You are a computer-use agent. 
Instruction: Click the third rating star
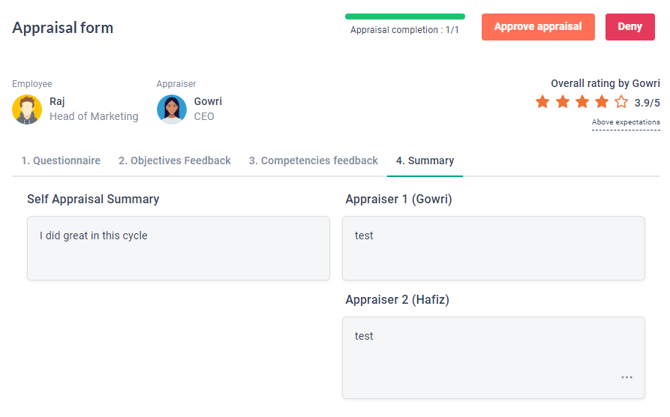(582, 102)
